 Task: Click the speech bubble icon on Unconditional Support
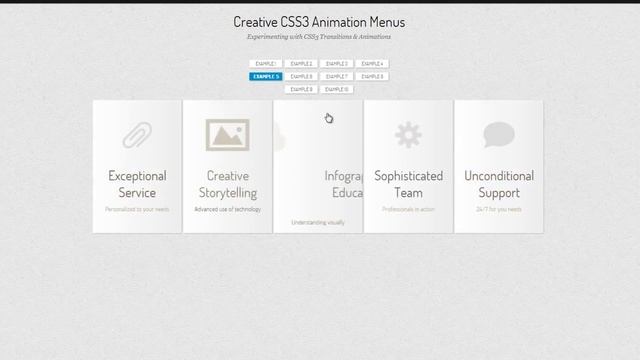tap(499, 134)
